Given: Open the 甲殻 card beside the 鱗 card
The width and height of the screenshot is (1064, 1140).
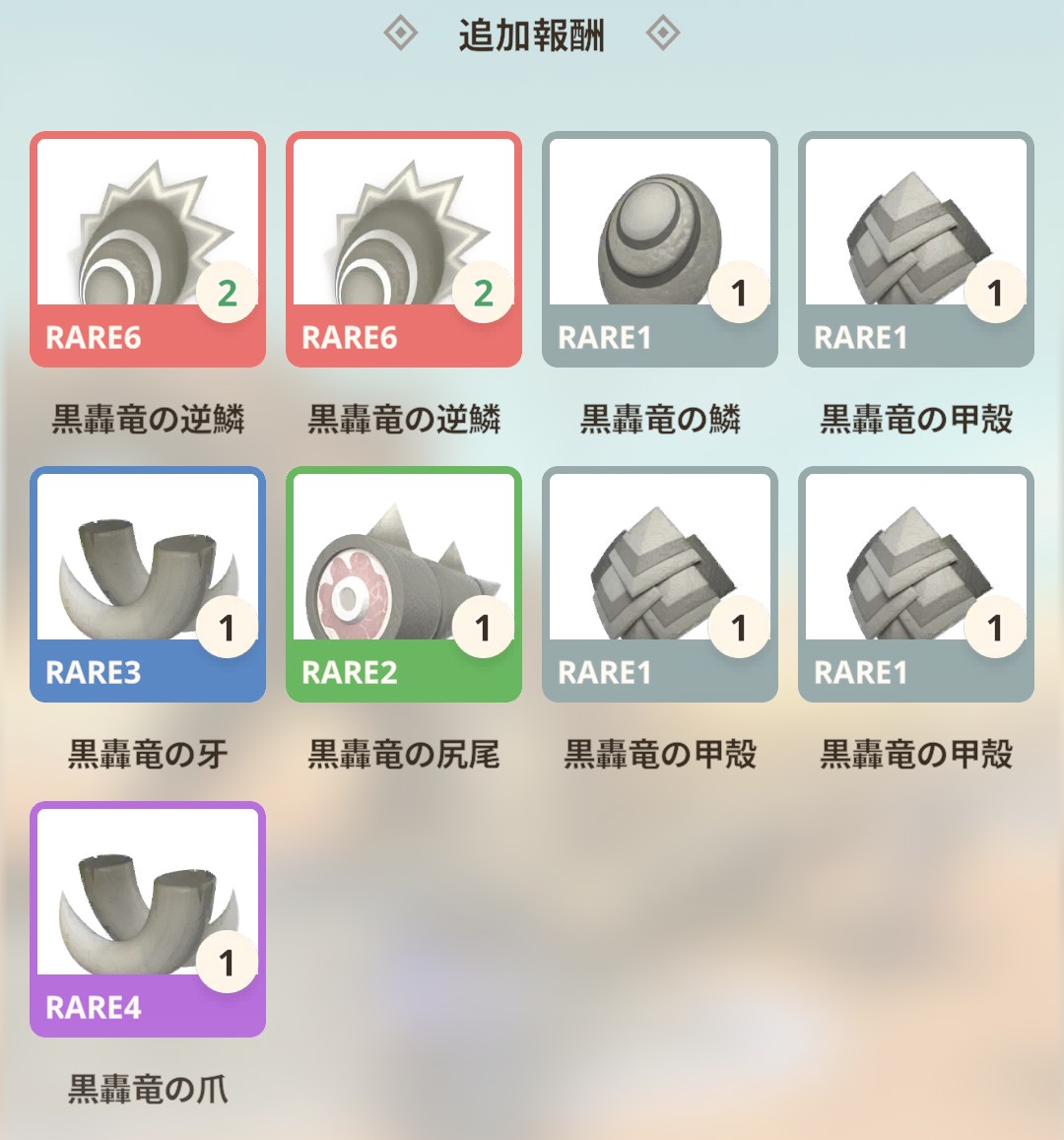Looking at the screenshot, I should 916,249.
